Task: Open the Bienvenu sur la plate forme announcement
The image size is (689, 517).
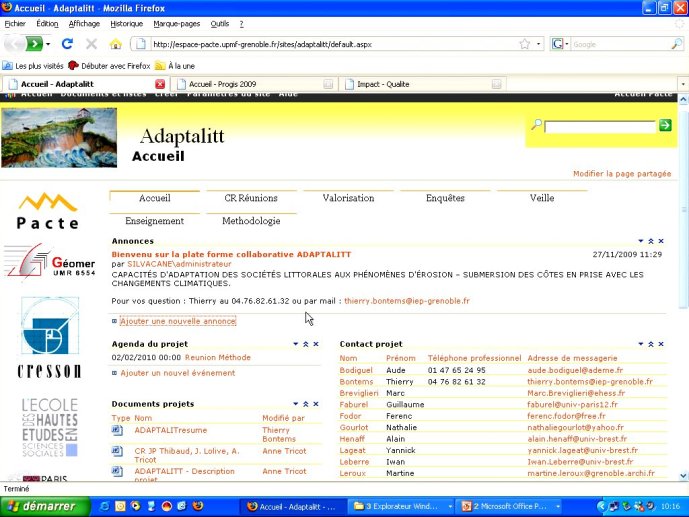Action: (231, 254)
